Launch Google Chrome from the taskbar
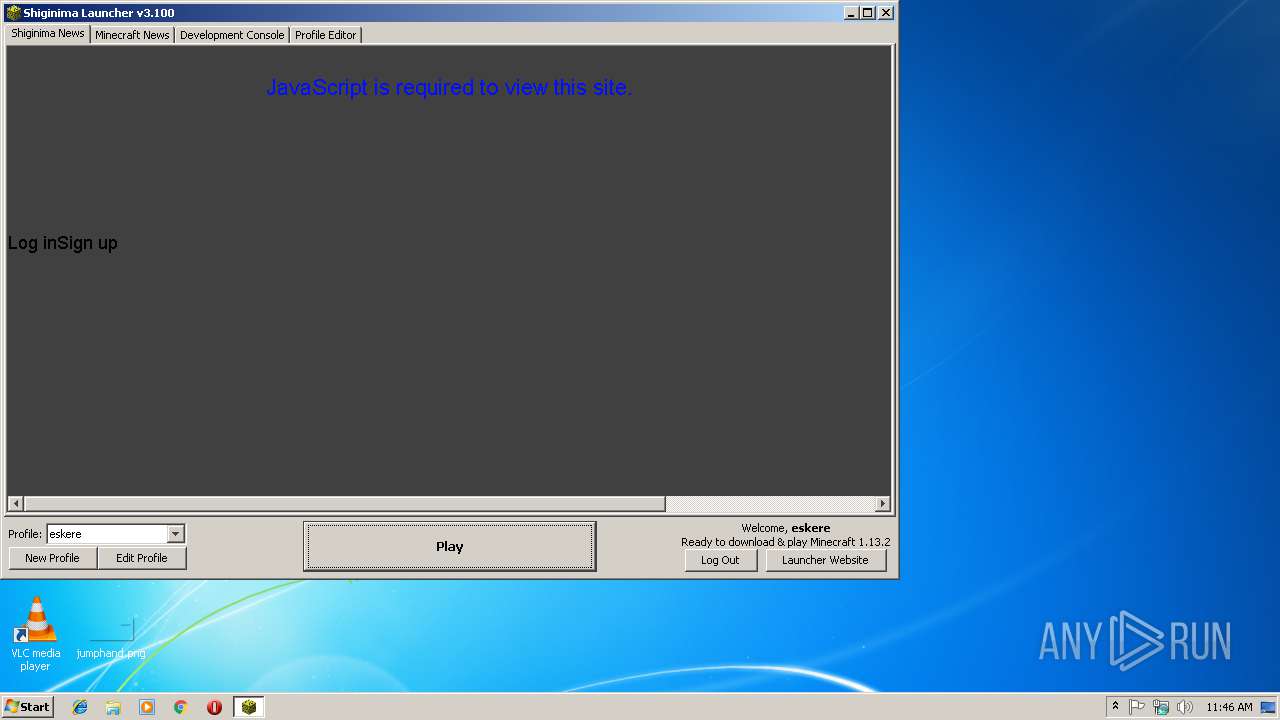This screenshot has width=1280, height=720. [x=181, y=707]
